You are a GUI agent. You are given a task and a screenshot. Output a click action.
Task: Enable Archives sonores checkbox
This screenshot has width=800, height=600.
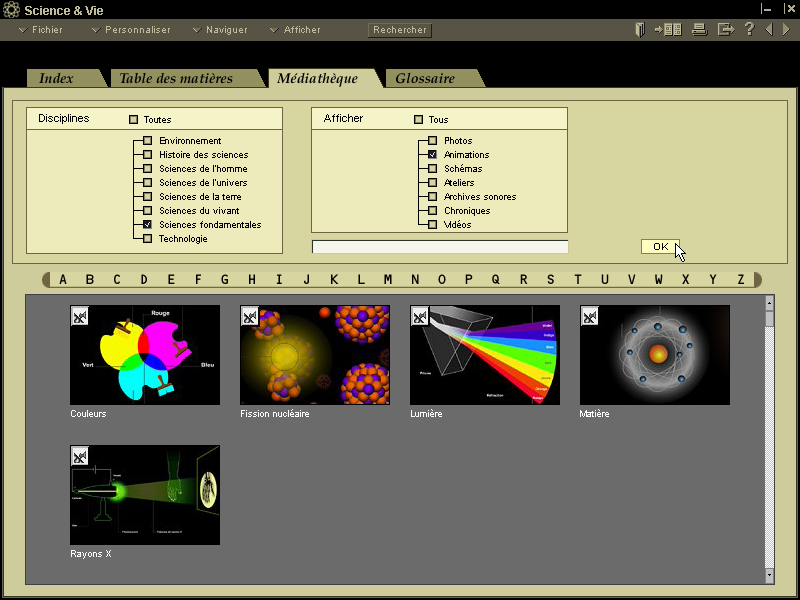(x=433, y=196)
